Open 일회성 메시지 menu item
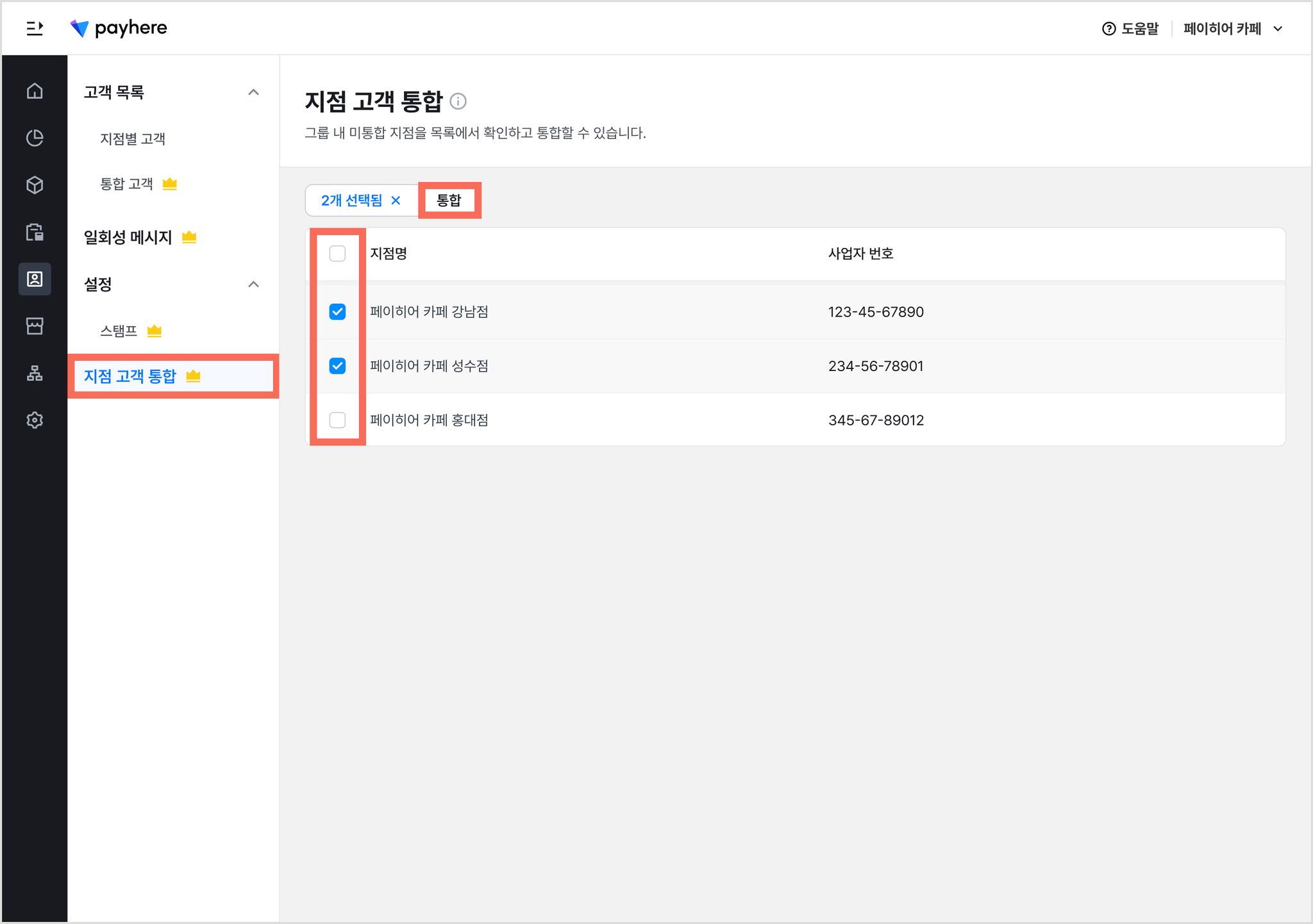This screenshot has height=924, width=1313. pos(128,237)
